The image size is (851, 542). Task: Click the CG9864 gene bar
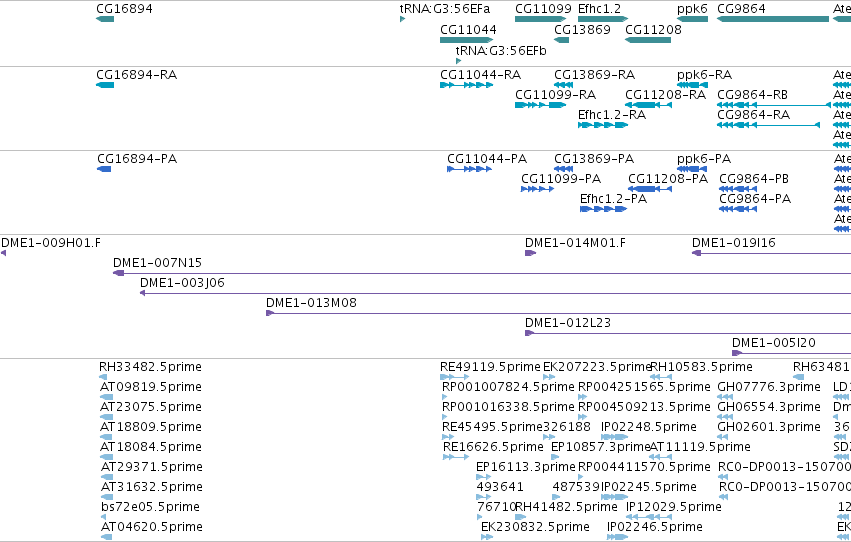click(x=773, y=19)
